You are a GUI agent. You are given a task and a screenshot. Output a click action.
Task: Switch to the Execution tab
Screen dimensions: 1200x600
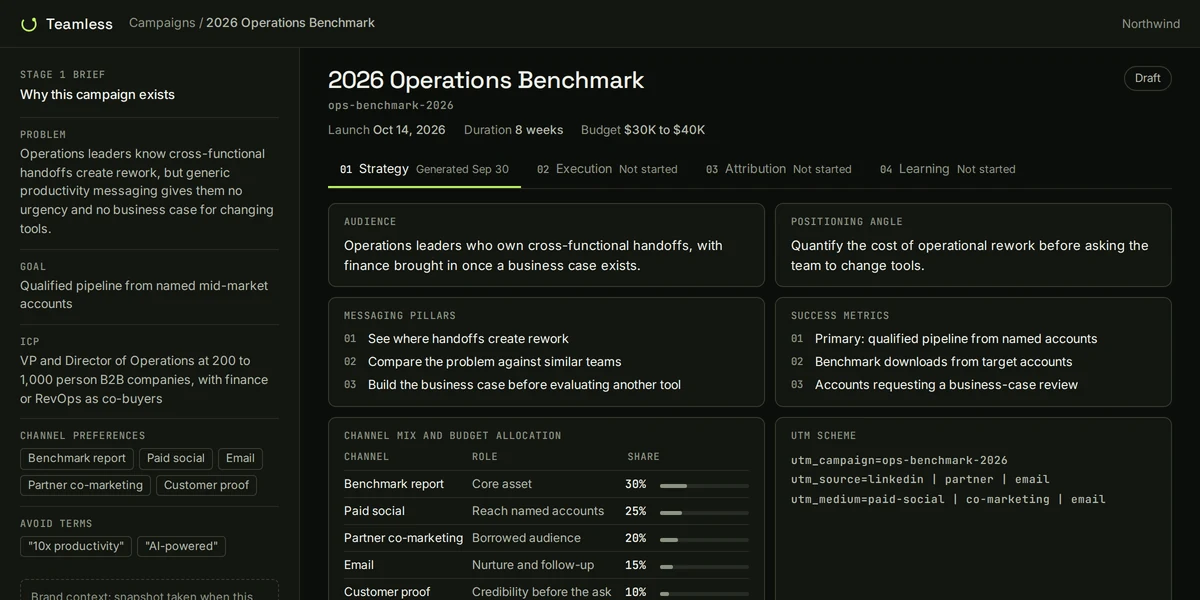coord(607,169)
